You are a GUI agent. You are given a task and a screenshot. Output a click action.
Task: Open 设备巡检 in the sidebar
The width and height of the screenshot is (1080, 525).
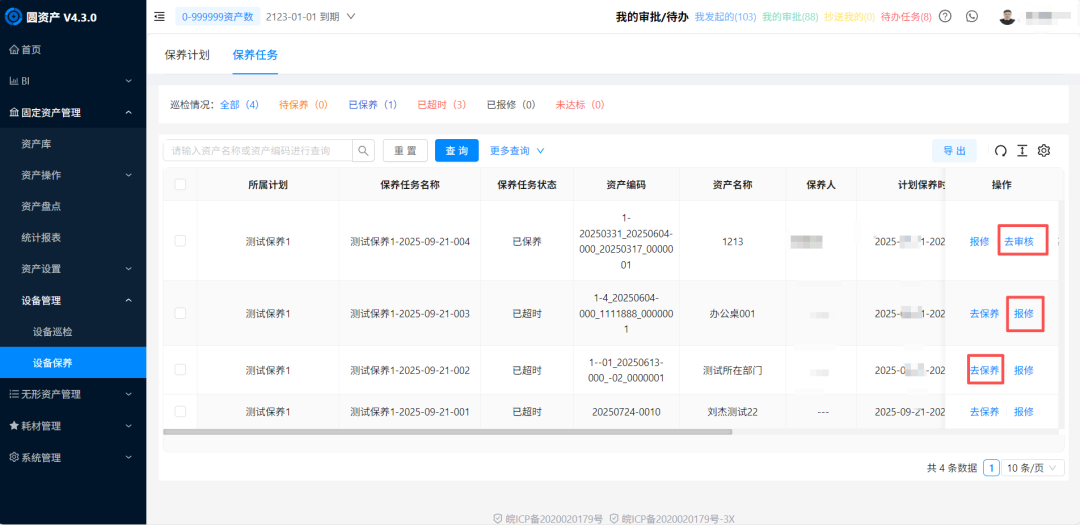click(x=53, y=331)
